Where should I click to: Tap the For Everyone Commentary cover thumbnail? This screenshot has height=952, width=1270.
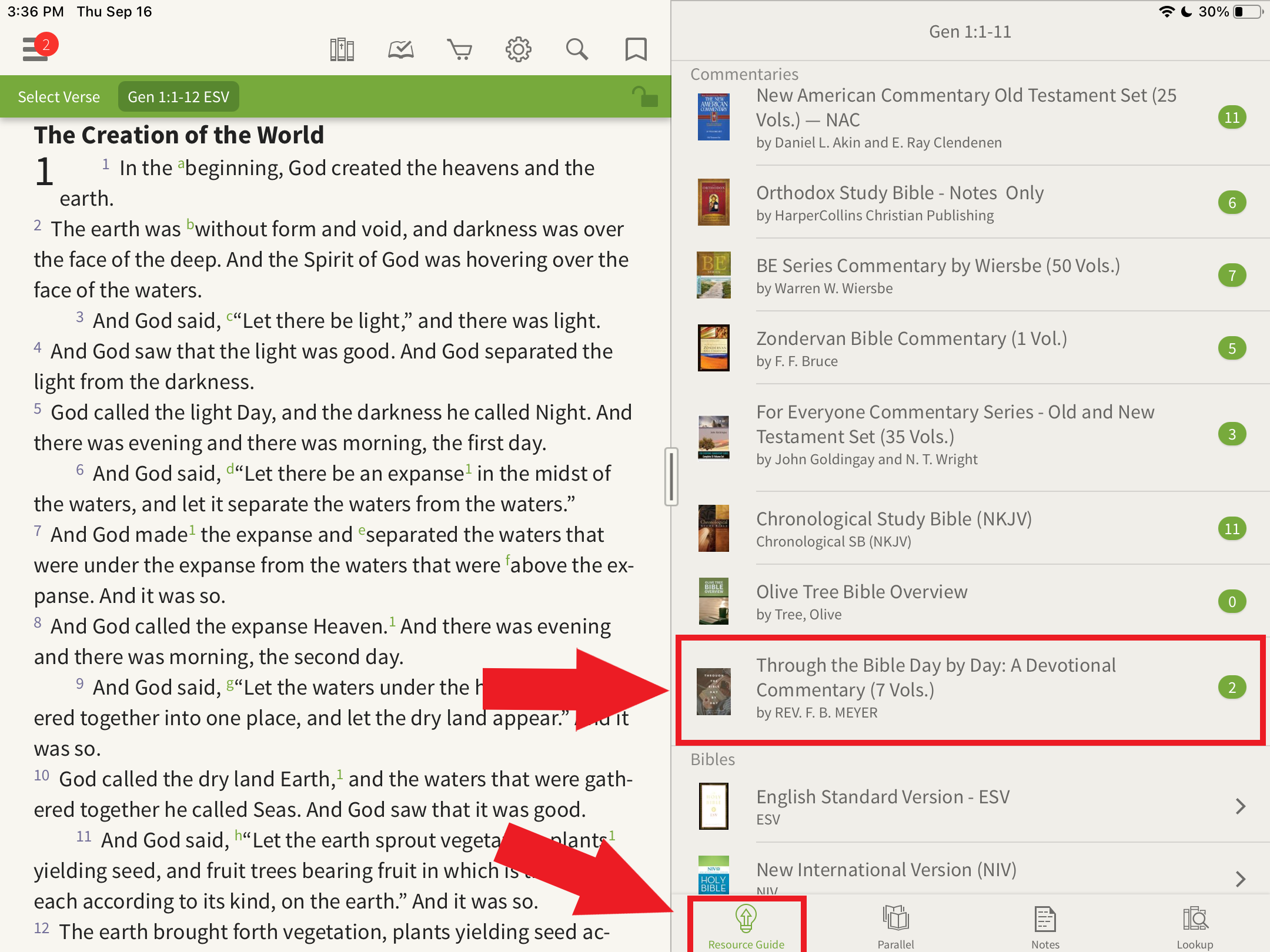pos(713,437)
